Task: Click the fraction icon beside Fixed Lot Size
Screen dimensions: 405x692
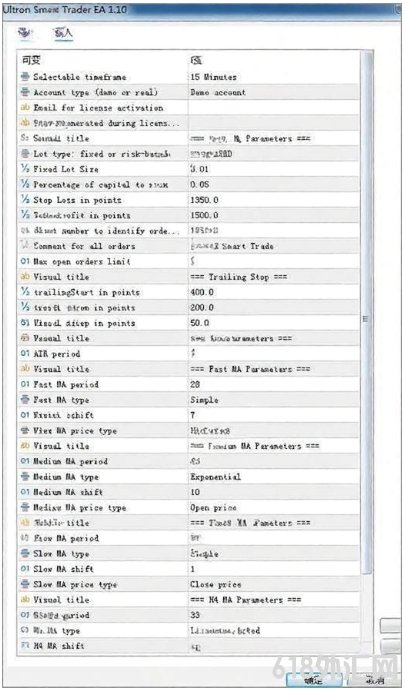Action: click(x=25, y=169)
